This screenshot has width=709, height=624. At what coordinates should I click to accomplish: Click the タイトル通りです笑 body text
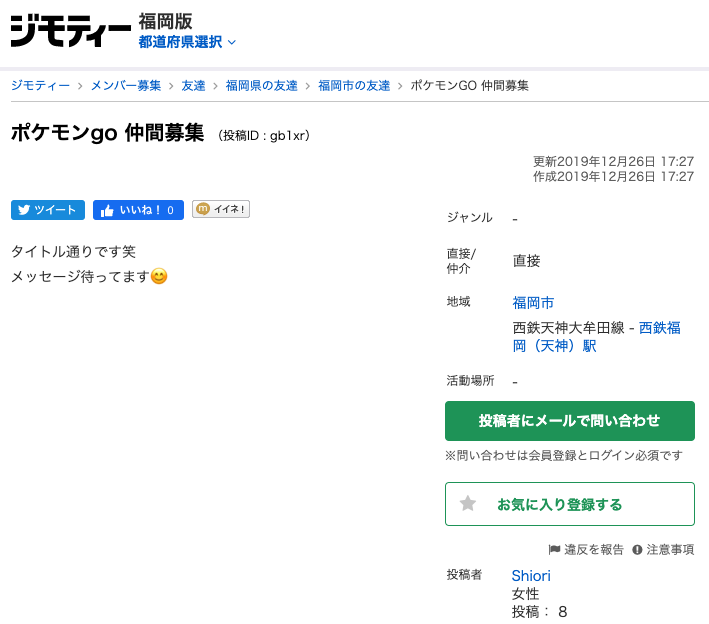(73, 251)
